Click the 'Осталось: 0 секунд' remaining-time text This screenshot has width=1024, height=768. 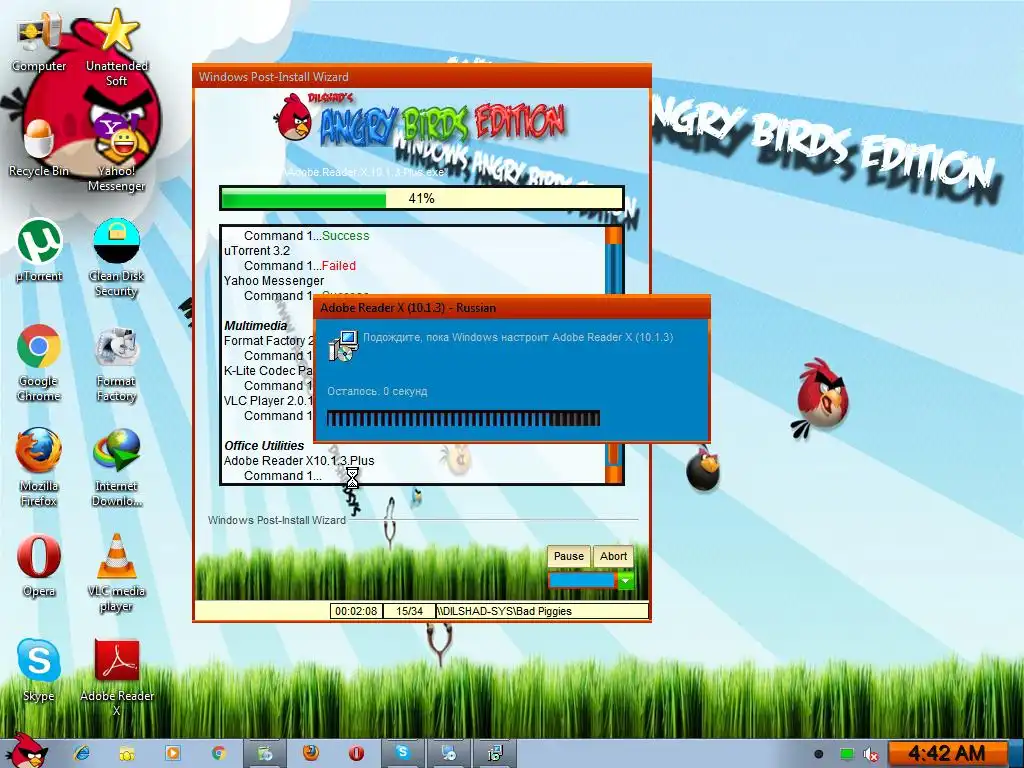(x=377, y=391)
